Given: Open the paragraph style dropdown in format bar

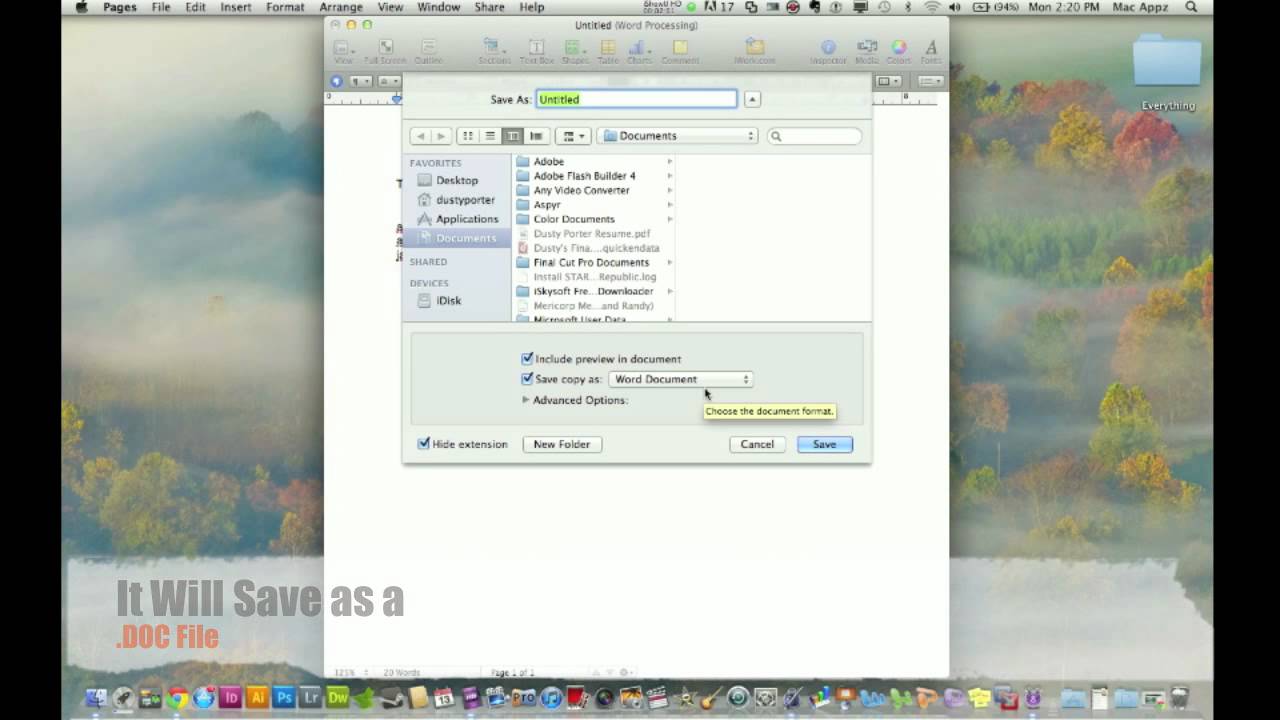Looking at the screenshot, I should coord(361,81).
